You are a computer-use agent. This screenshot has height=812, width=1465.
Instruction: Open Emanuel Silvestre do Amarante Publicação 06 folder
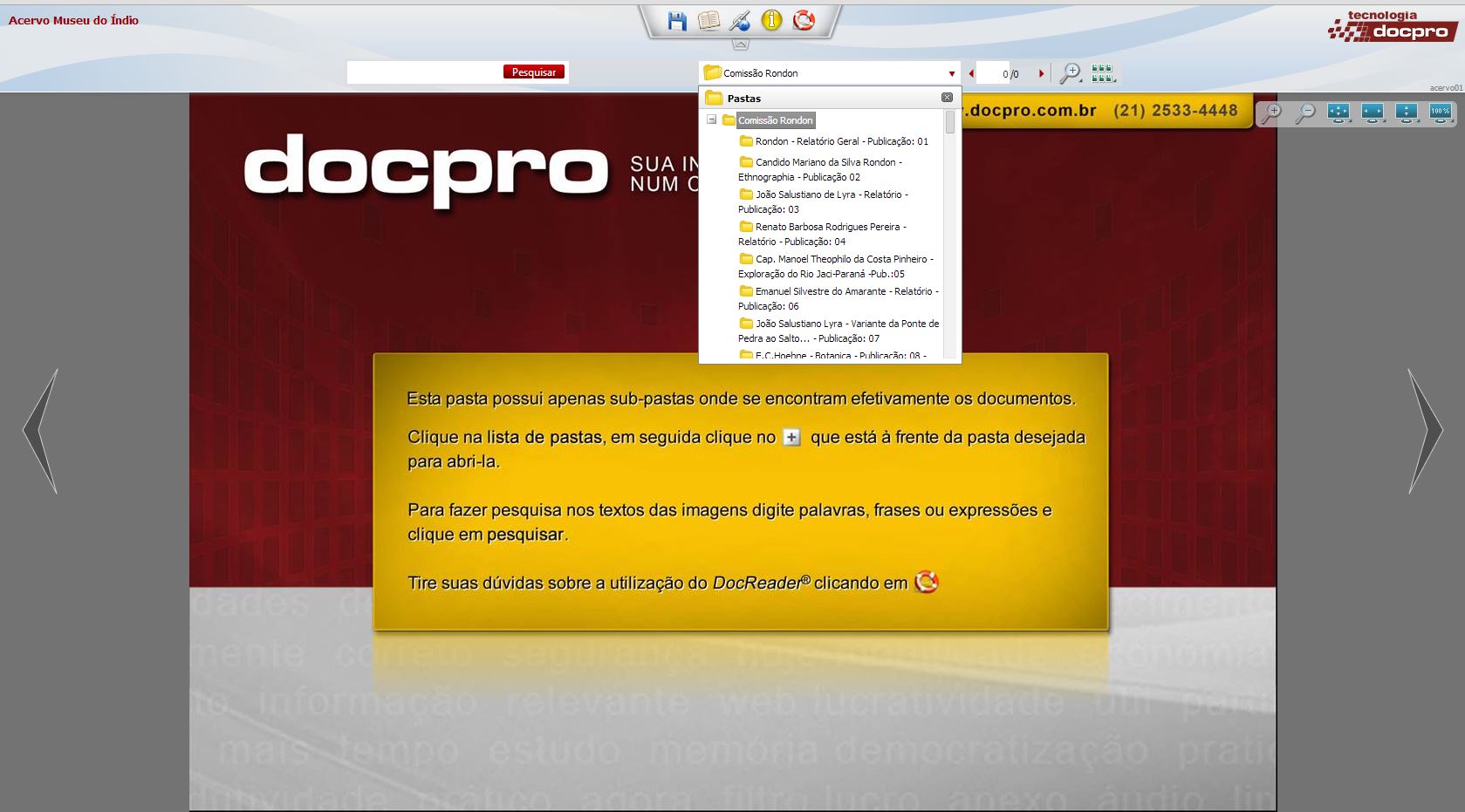coord(839,298)
